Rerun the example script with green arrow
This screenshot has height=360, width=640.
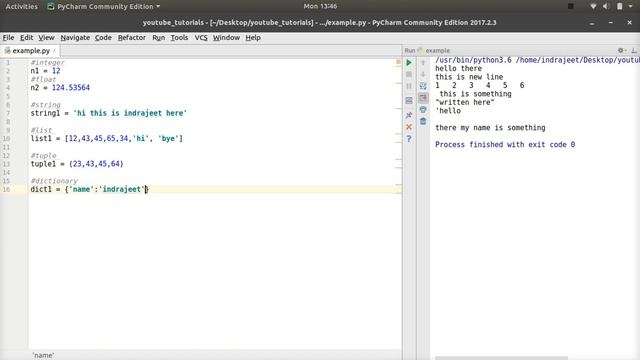[x=409, y=62]
